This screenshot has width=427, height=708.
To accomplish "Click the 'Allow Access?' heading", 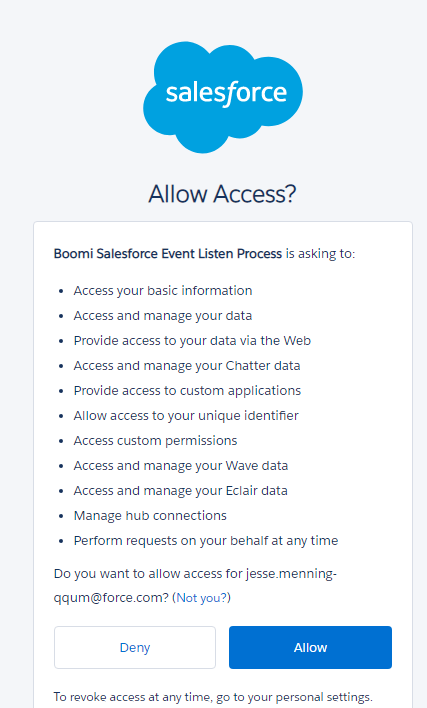I will click(x=222, y=194).
